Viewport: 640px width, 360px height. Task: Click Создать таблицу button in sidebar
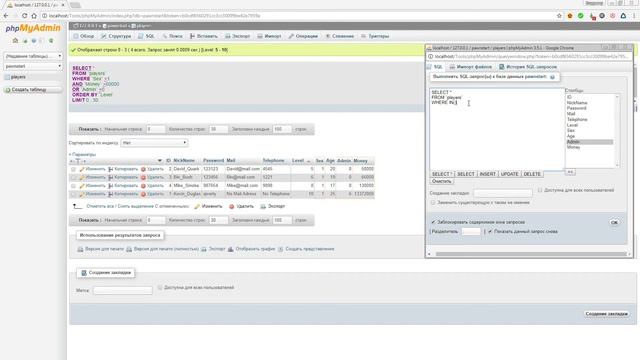tap(33, 89)
